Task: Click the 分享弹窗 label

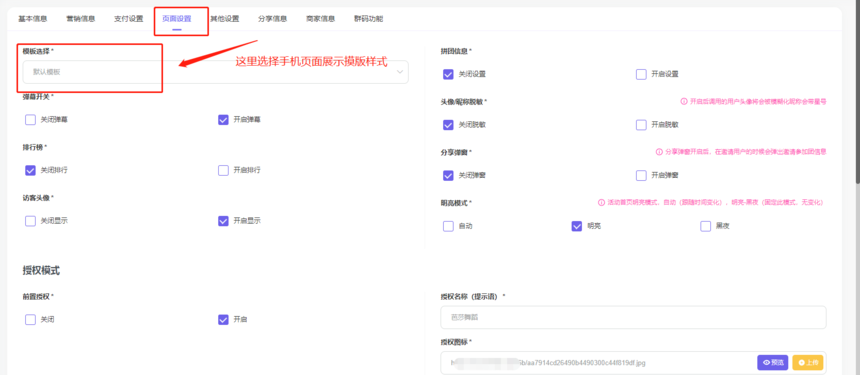Action: point(456,152)
